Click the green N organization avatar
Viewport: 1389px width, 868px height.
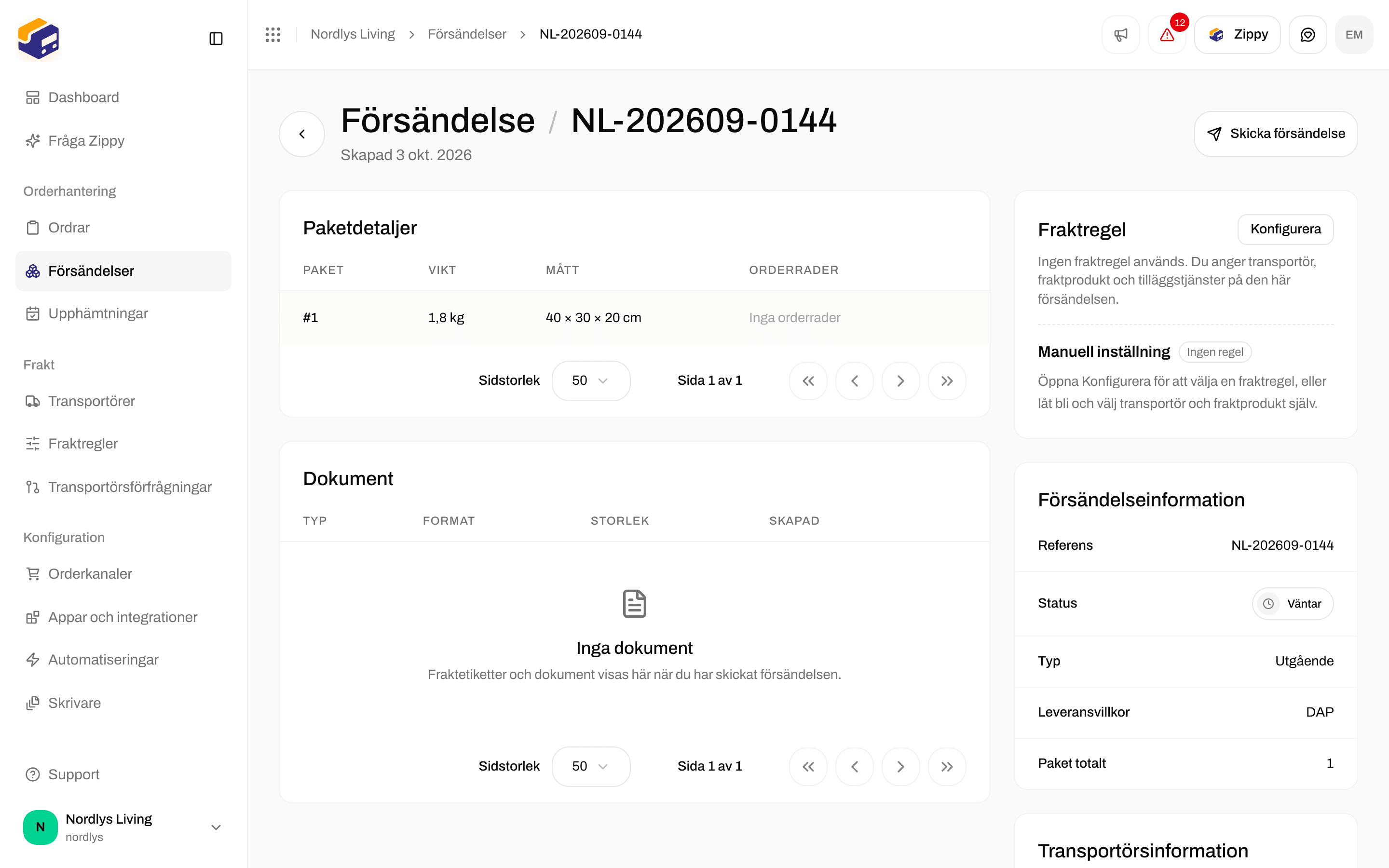(40, 827)
